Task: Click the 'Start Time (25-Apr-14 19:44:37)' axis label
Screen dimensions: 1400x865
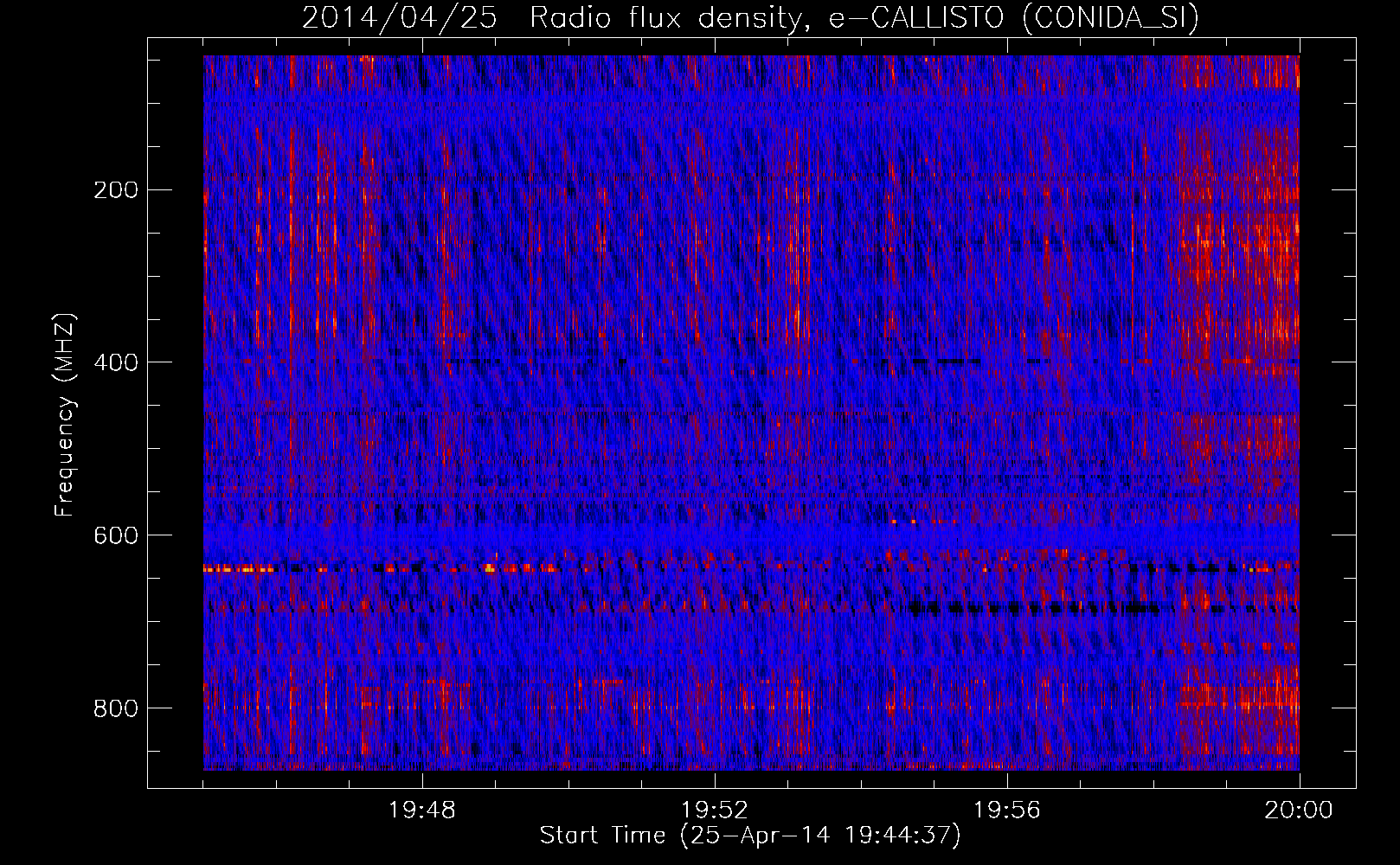Action: (x=750, y=836)
